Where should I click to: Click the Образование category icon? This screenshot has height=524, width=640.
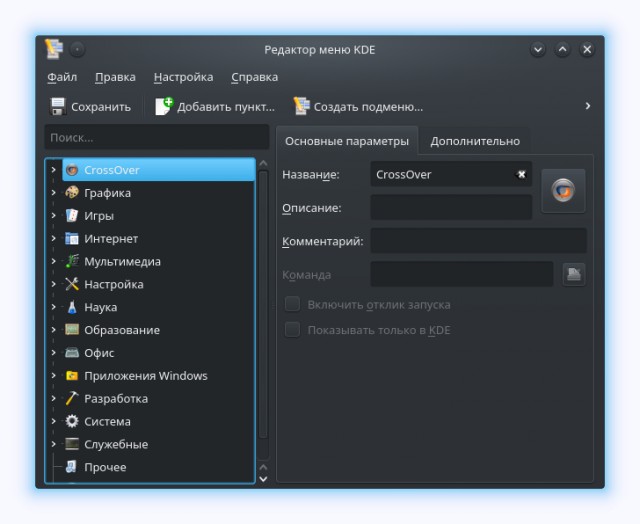click(x=72, y=330)
